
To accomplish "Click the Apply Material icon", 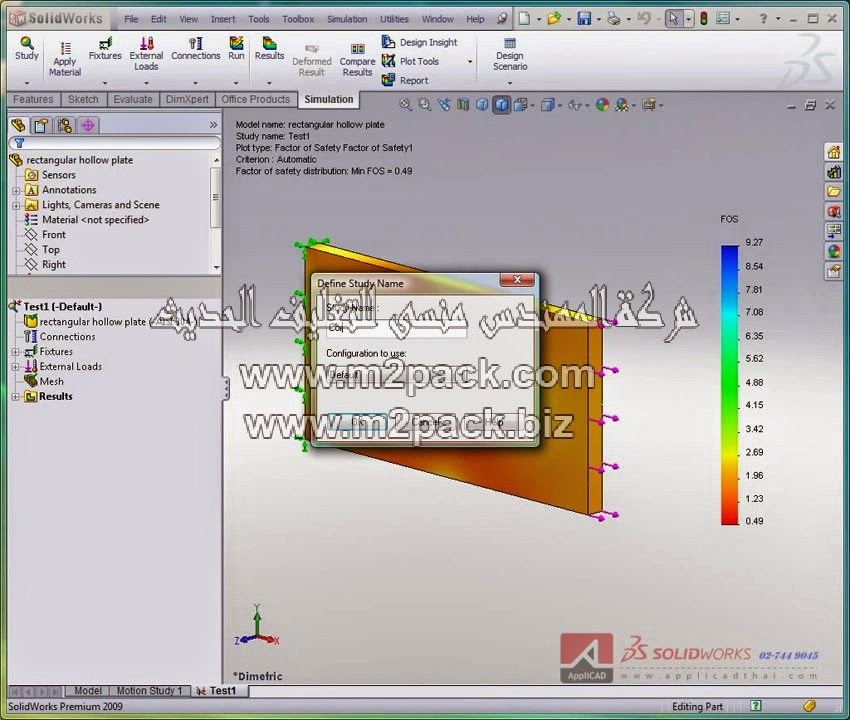I will tap(65, 59).
